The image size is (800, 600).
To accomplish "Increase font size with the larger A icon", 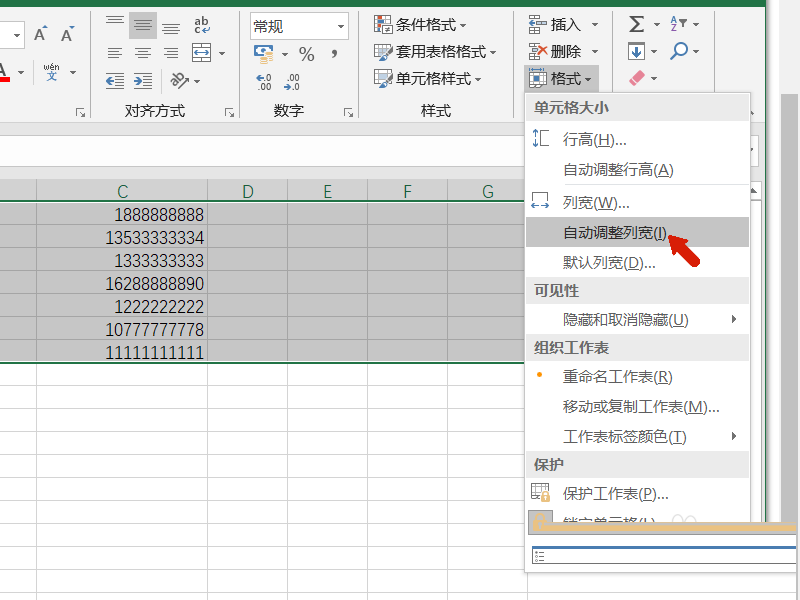I will 41,34.
